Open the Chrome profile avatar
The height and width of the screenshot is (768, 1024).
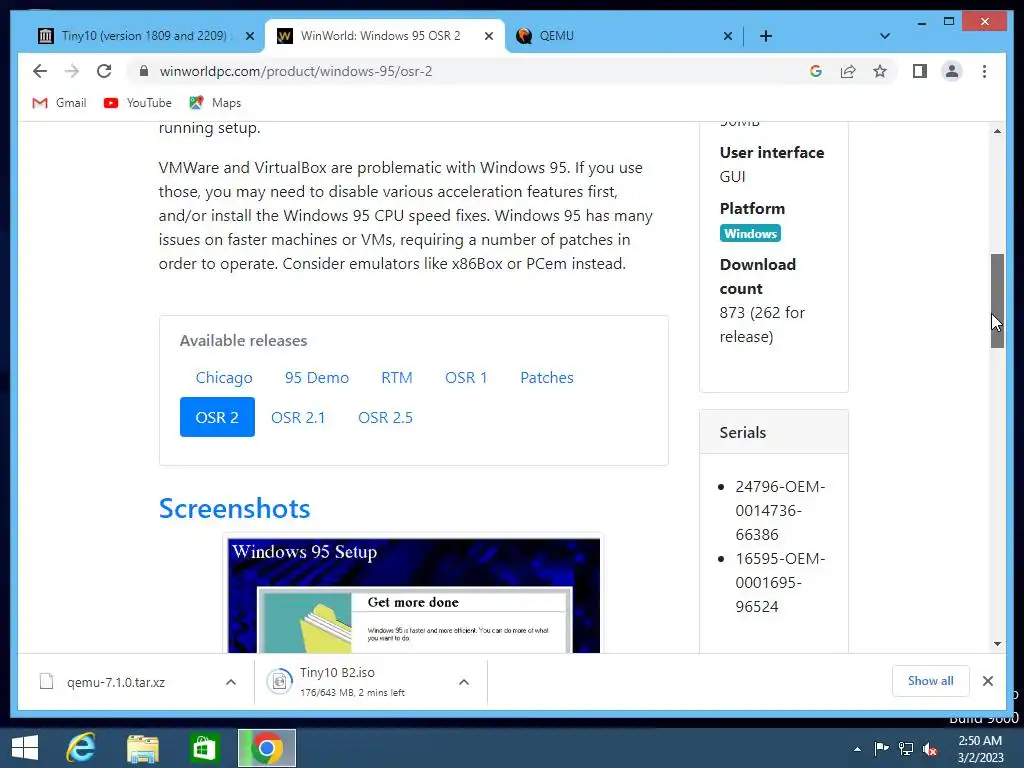click(x=952, y=71)
